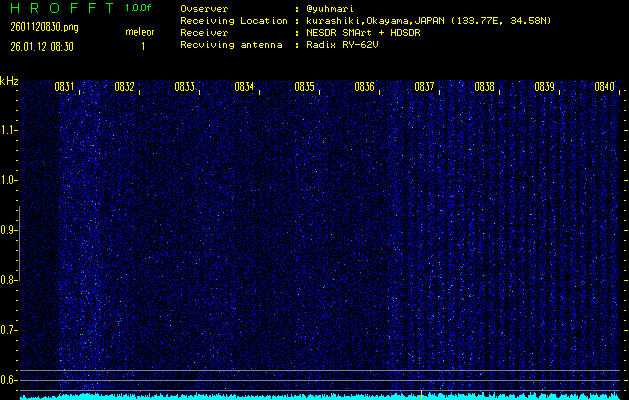Click the meteor count label

click(139, 32)
